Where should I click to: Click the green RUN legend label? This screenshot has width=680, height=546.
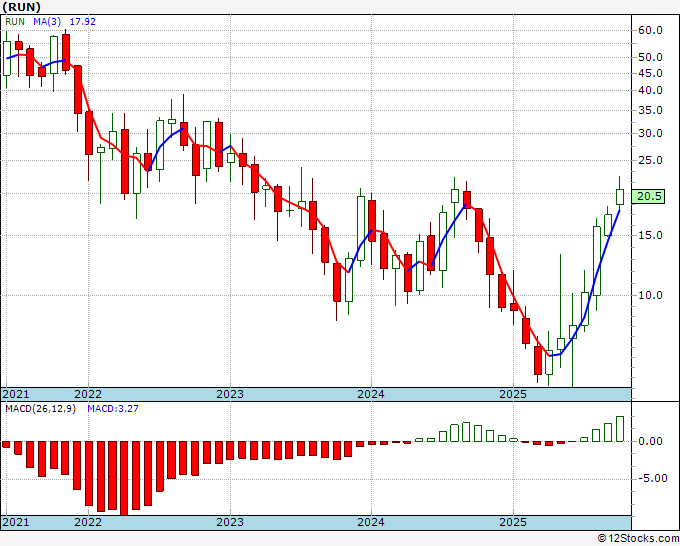point(15,22)
